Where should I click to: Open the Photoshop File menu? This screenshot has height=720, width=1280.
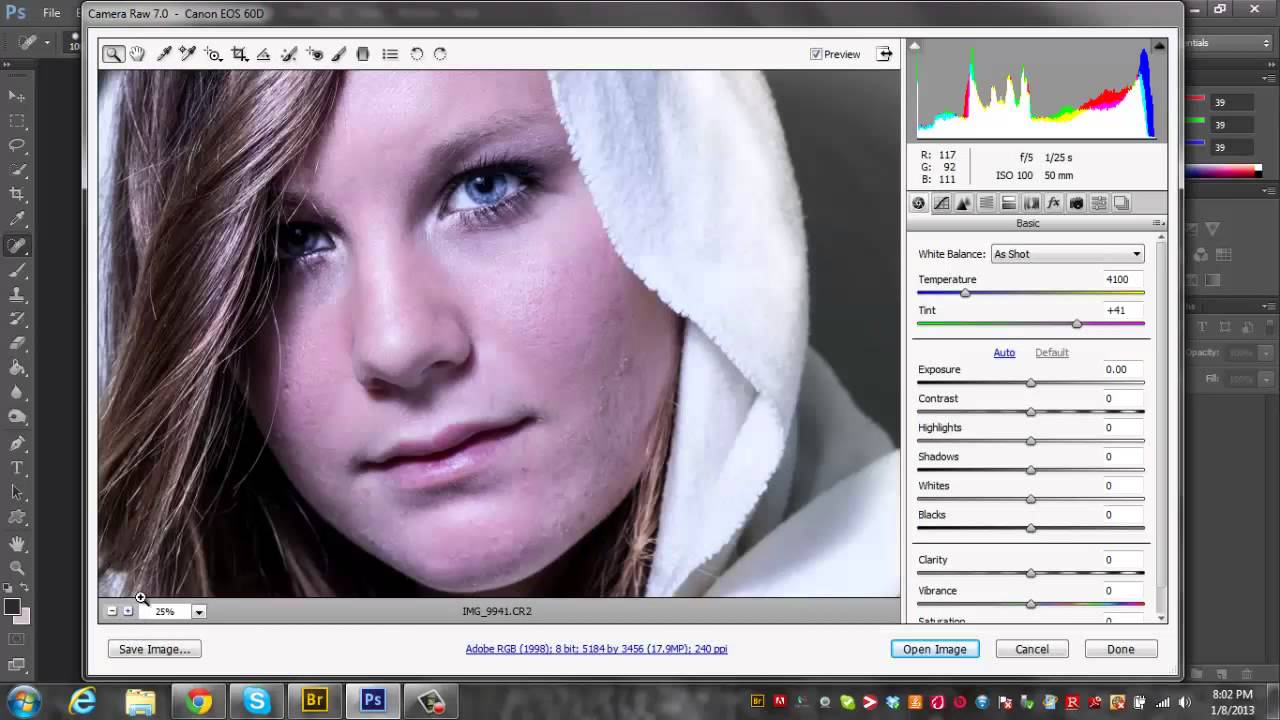pyautogui.click(x=51, y=13)
